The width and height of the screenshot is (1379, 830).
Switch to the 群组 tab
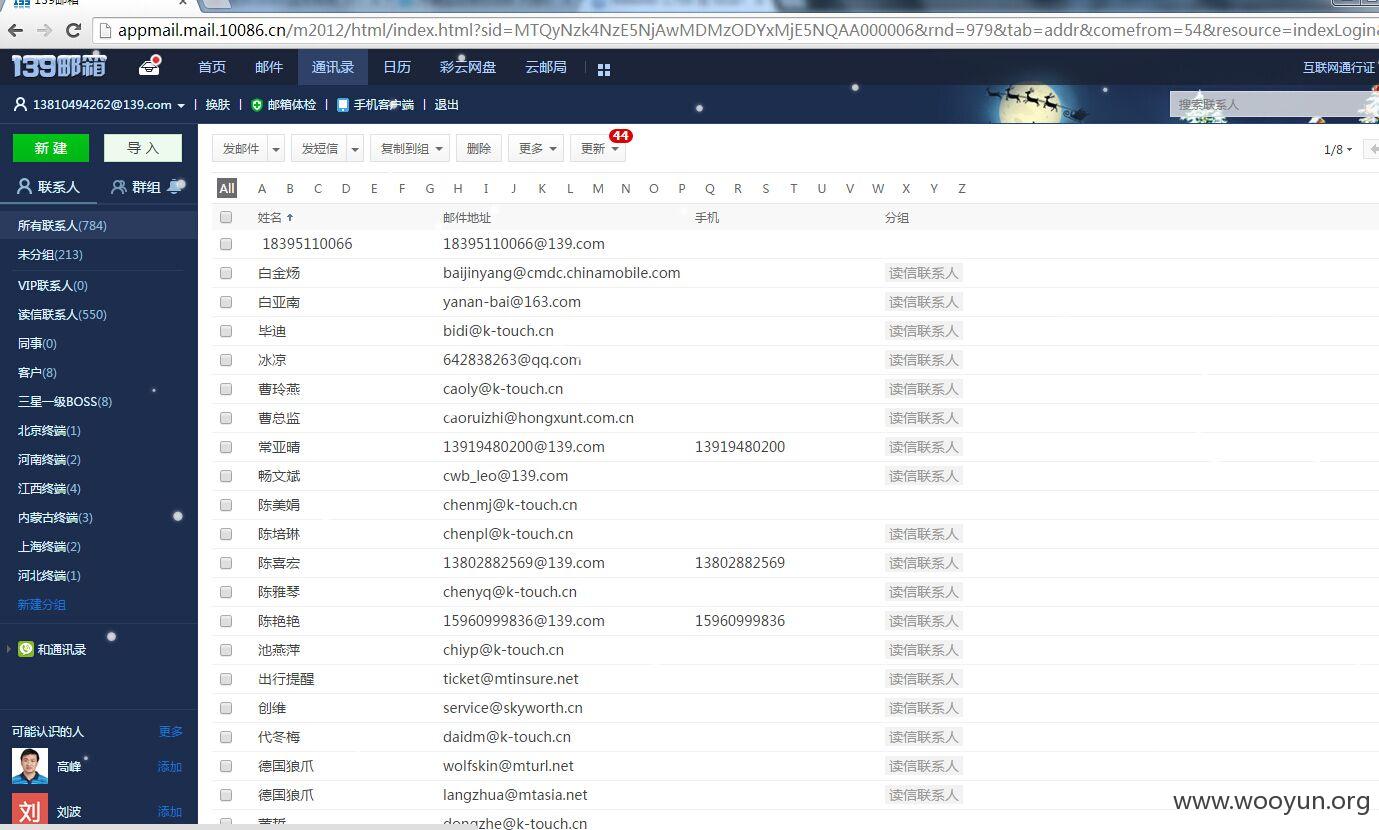pos(147,187)
